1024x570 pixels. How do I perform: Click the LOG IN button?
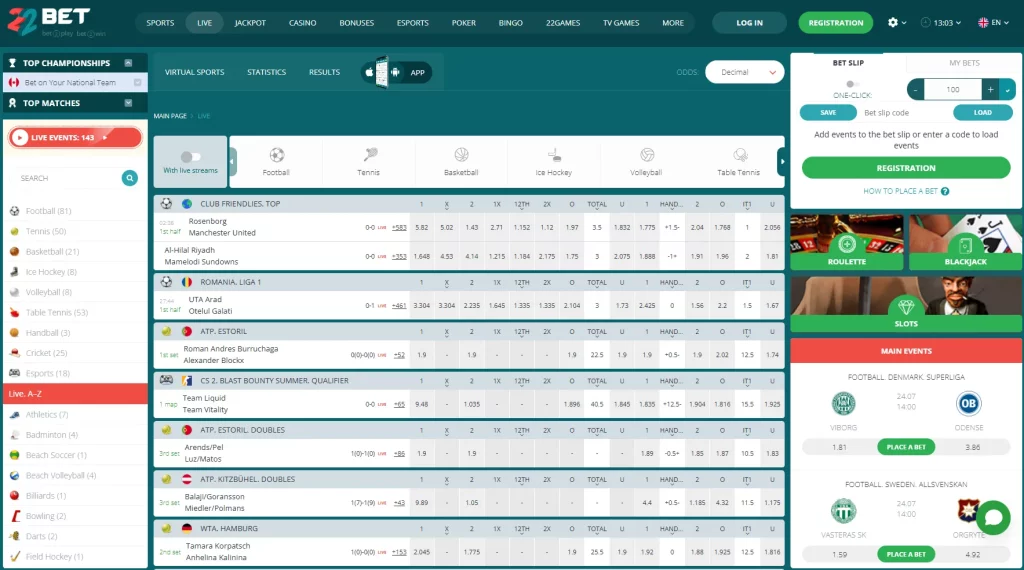click(x=749, y=23)
